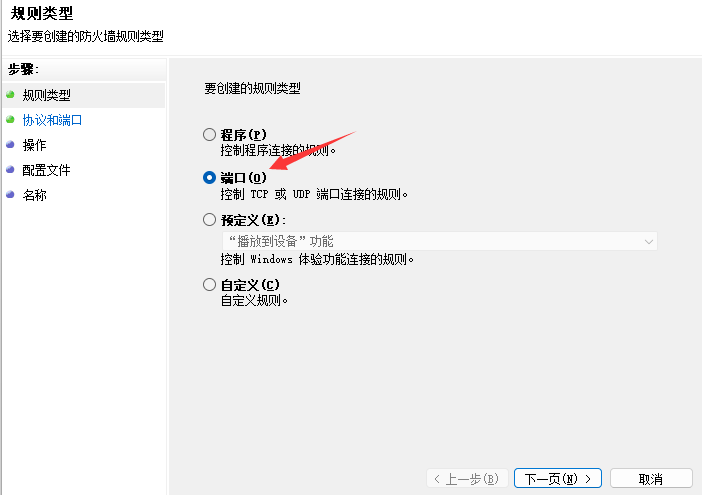Go to 协议和端口 step link
Screen dimensions: 702x495
click(52, 120)
